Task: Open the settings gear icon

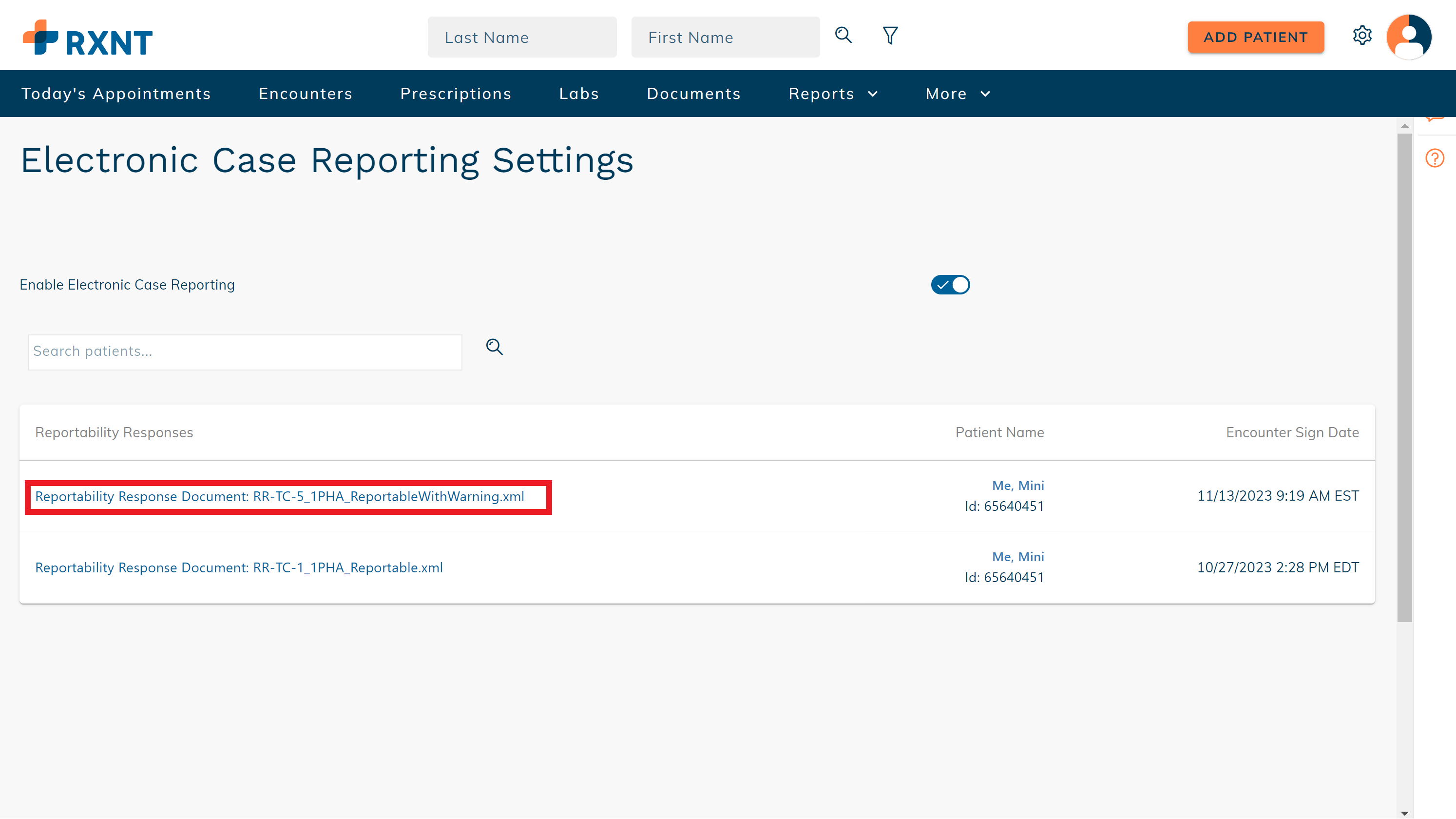Action: point(1362,35)
